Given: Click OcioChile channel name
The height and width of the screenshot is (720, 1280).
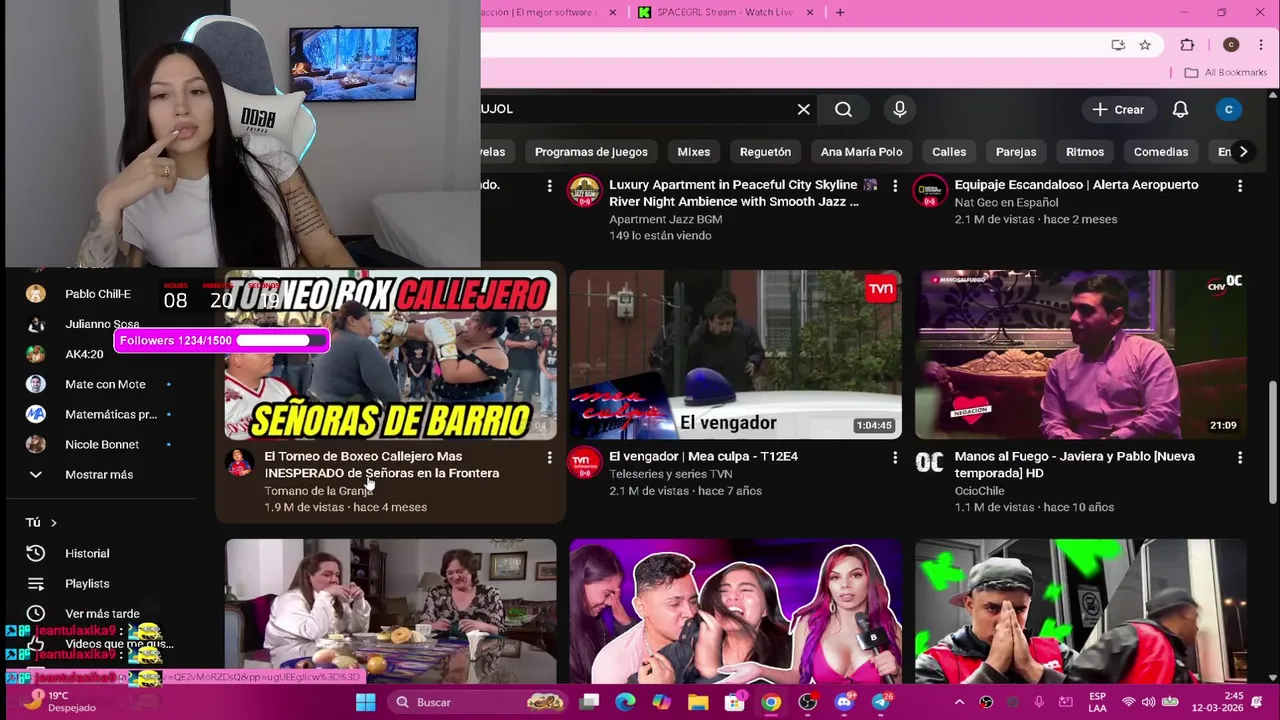Looking at the screenshot, I should tap(980, 491).
